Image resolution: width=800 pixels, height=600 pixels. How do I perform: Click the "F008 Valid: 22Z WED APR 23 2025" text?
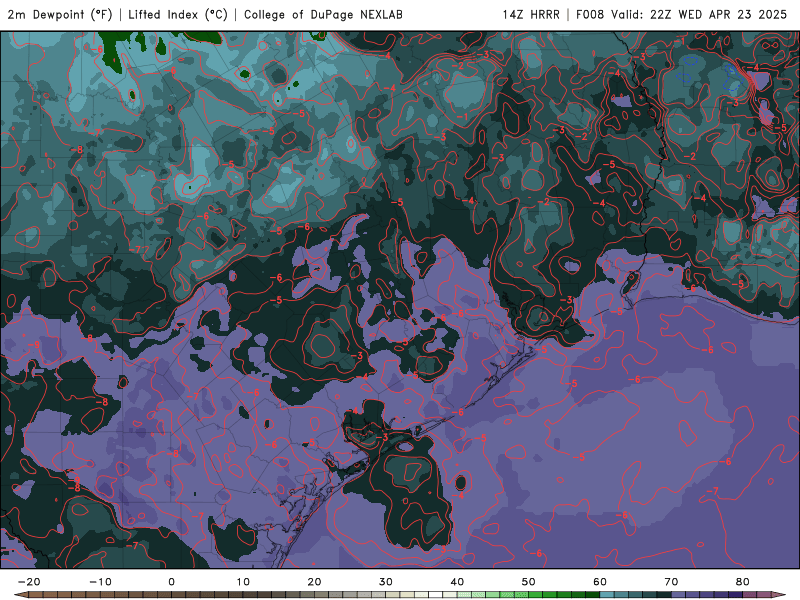[682, 15]
